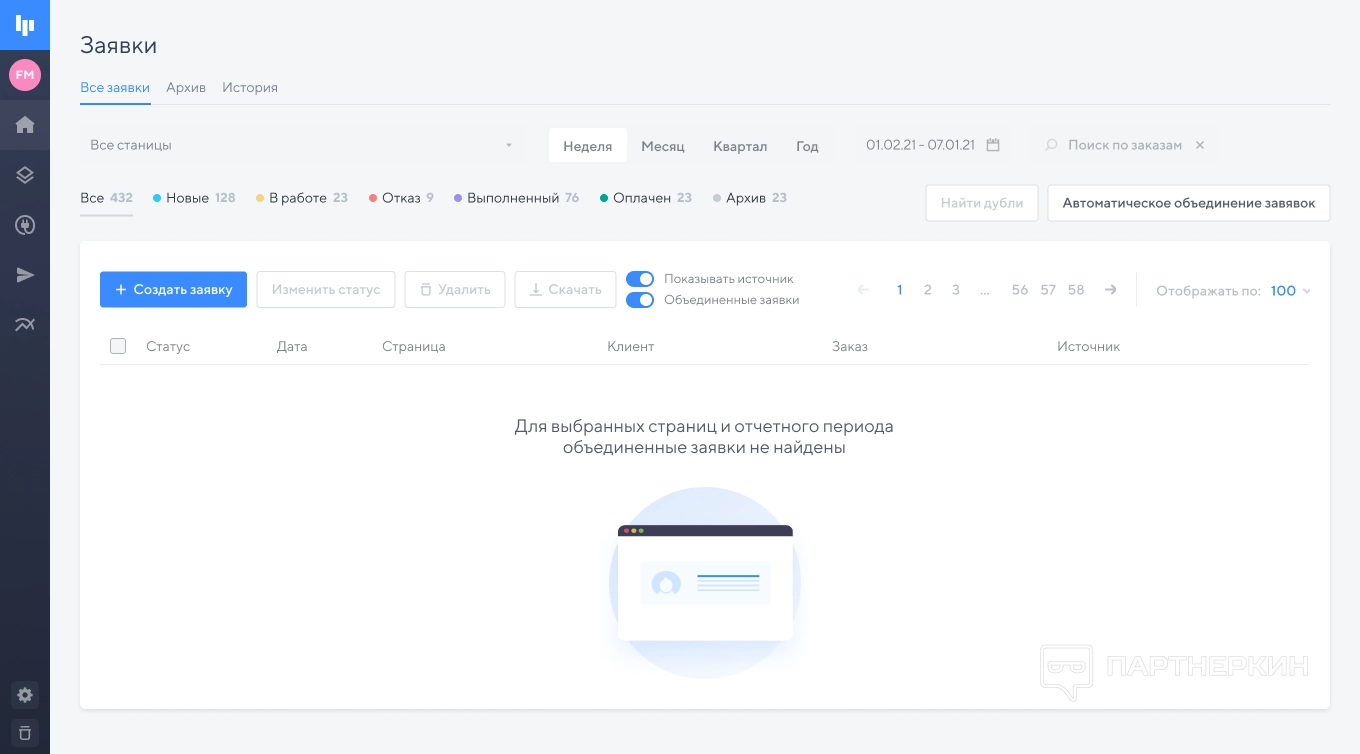Click the Создать заявку button
The image size is (1360, 754).
(173, 289)
